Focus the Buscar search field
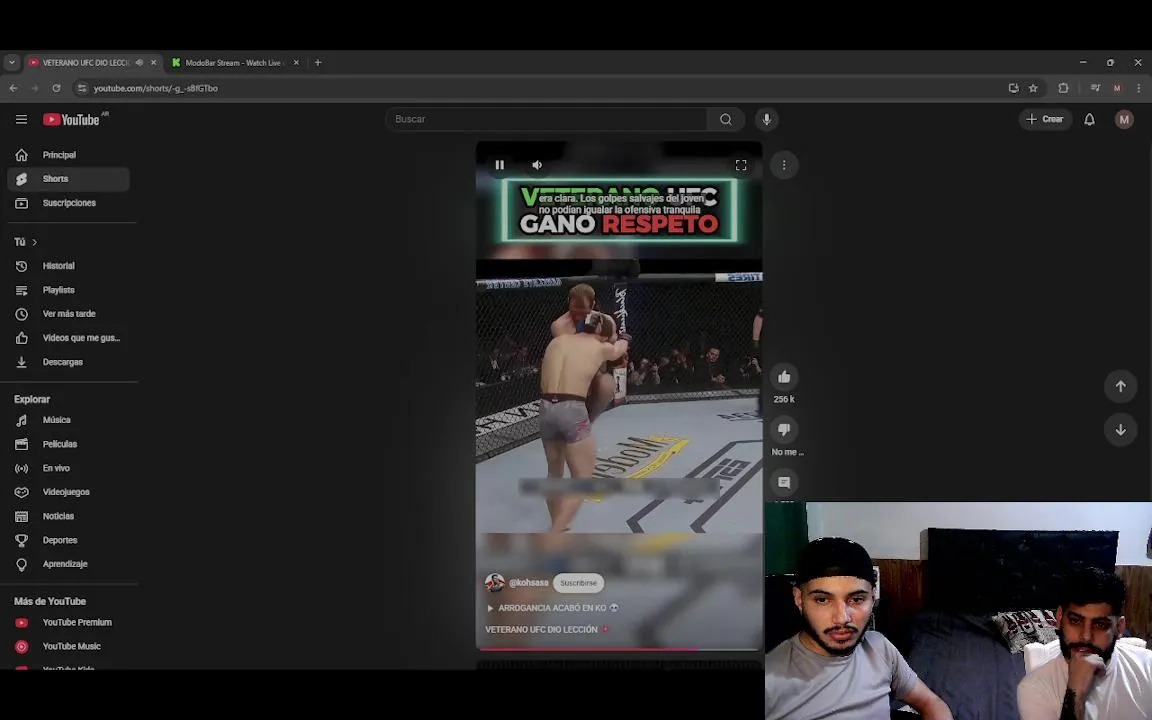Viewport: 1152px width, 720px height. click(x=546, y=119)
